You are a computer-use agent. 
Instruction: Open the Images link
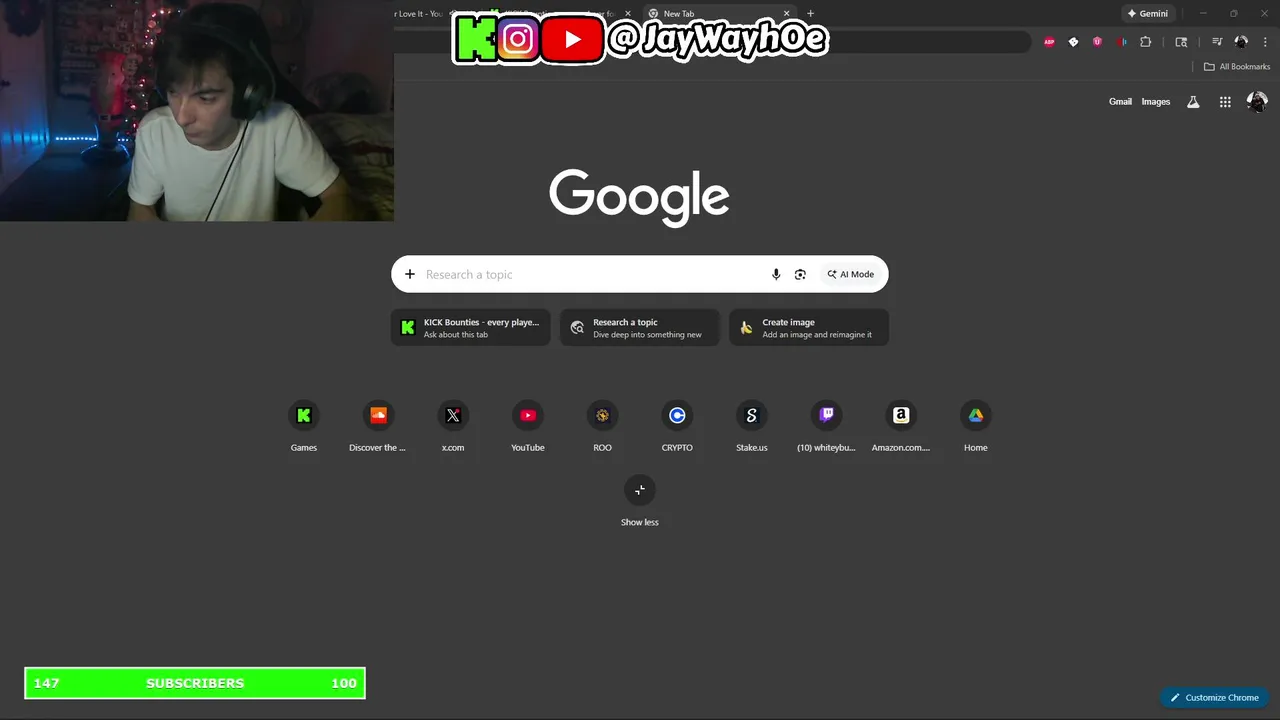pyautogui.click(x=1156, y=102)
